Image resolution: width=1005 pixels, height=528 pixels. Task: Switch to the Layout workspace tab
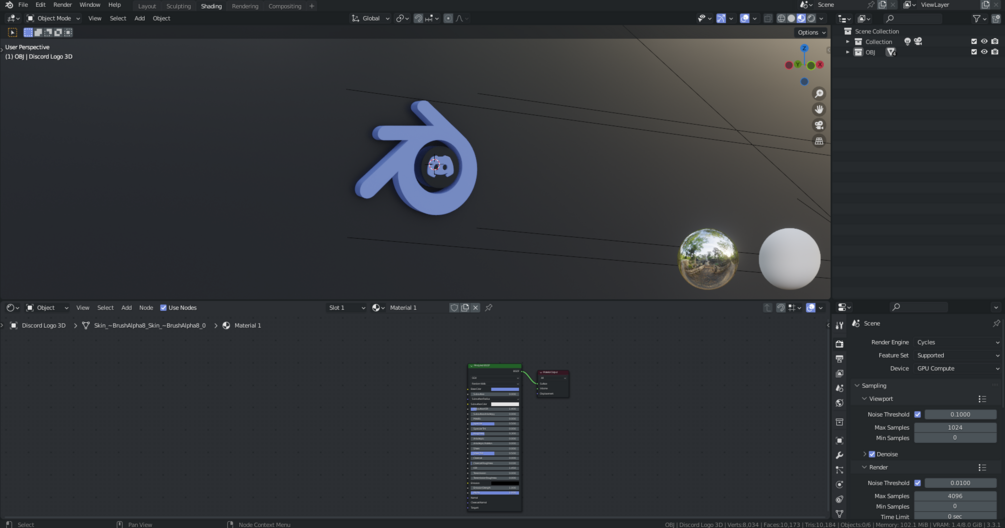click(x=147, y=6)
